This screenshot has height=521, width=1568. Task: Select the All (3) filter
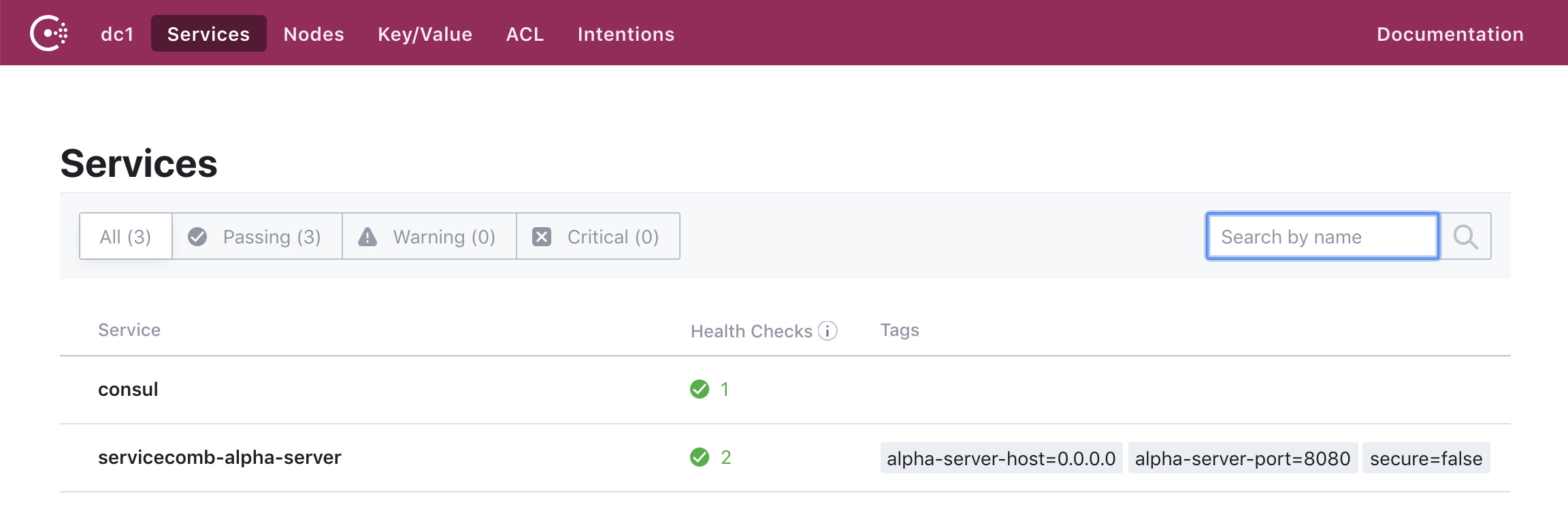coord(126,237)
